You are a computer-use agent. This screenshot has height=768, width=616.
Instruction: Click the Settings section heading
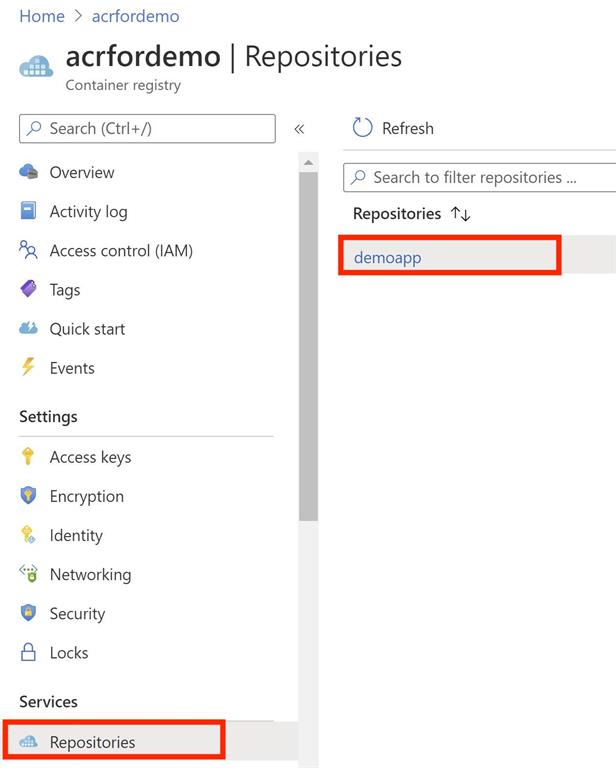[48, 417]
